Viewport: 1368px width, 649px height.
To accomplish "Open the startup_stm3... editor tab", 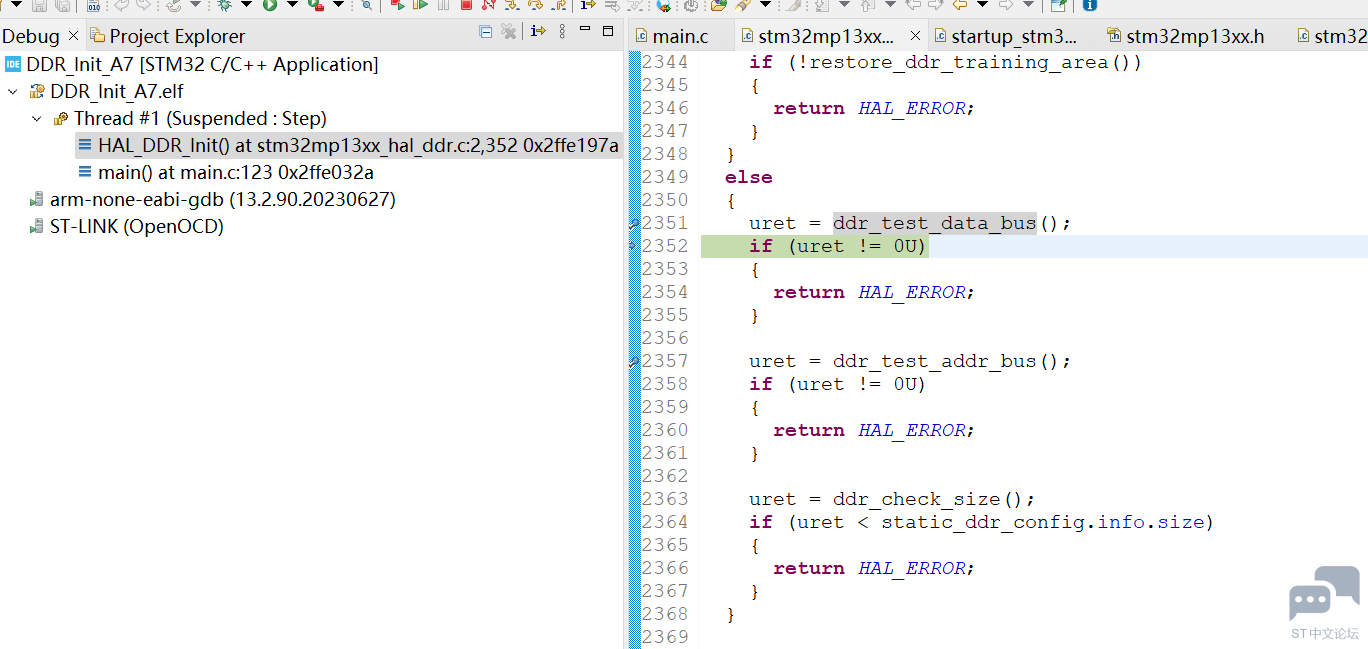I will pos(1006,37).
